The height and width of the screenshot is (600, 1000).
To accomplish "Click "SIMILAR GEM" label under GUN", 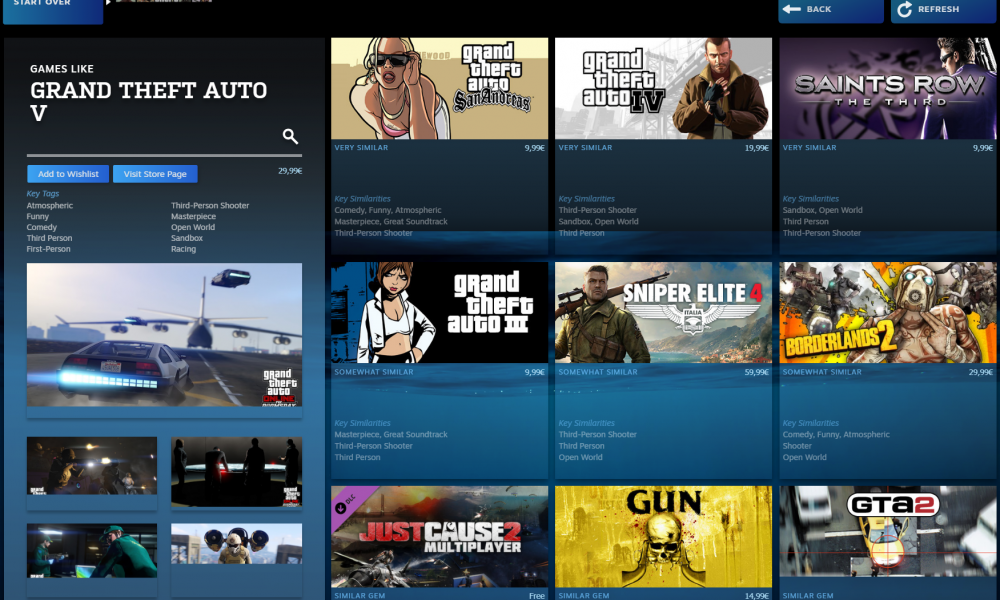I will point(584,596).
